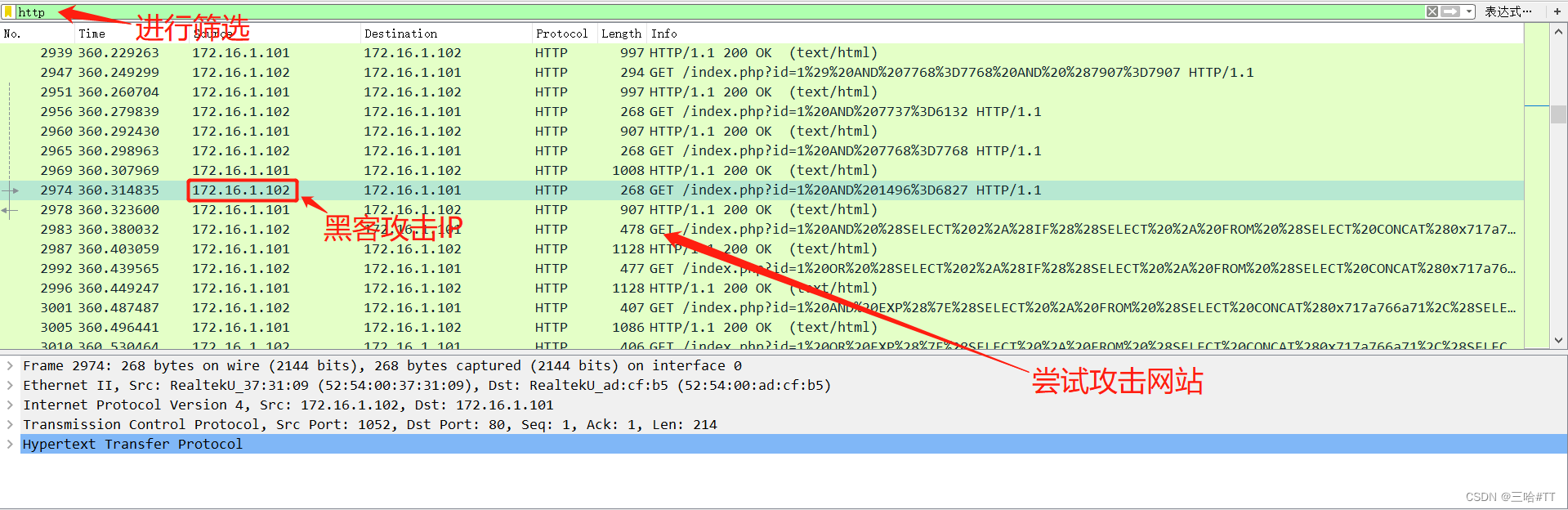Expand the Ethernet II details row
The width and height of the screenshot is (1568, 510).
[x=10, y=385]
